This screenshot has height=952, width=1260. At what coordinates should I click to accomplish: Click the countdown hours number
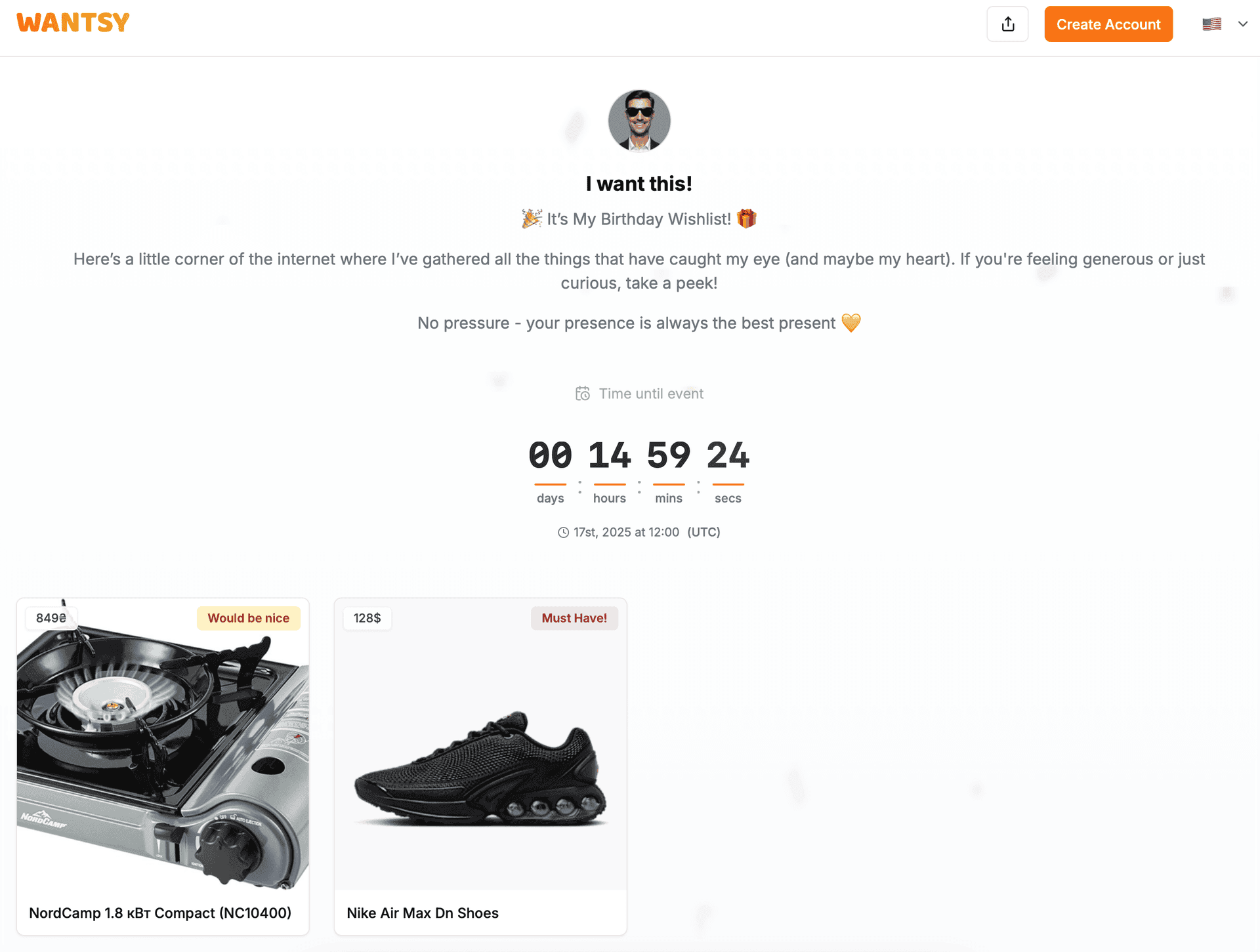tap(609, 455)
